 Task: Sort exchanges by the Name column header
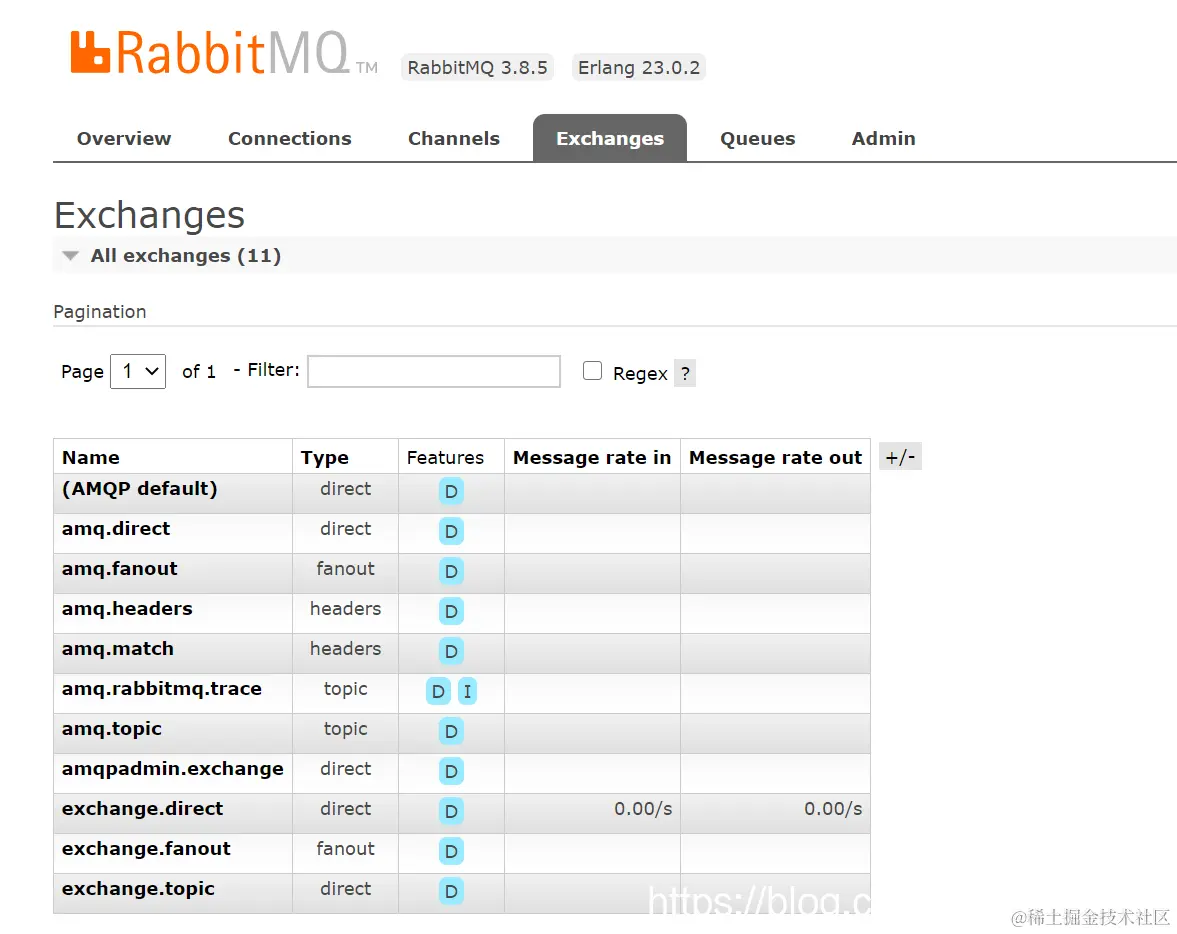91,457
